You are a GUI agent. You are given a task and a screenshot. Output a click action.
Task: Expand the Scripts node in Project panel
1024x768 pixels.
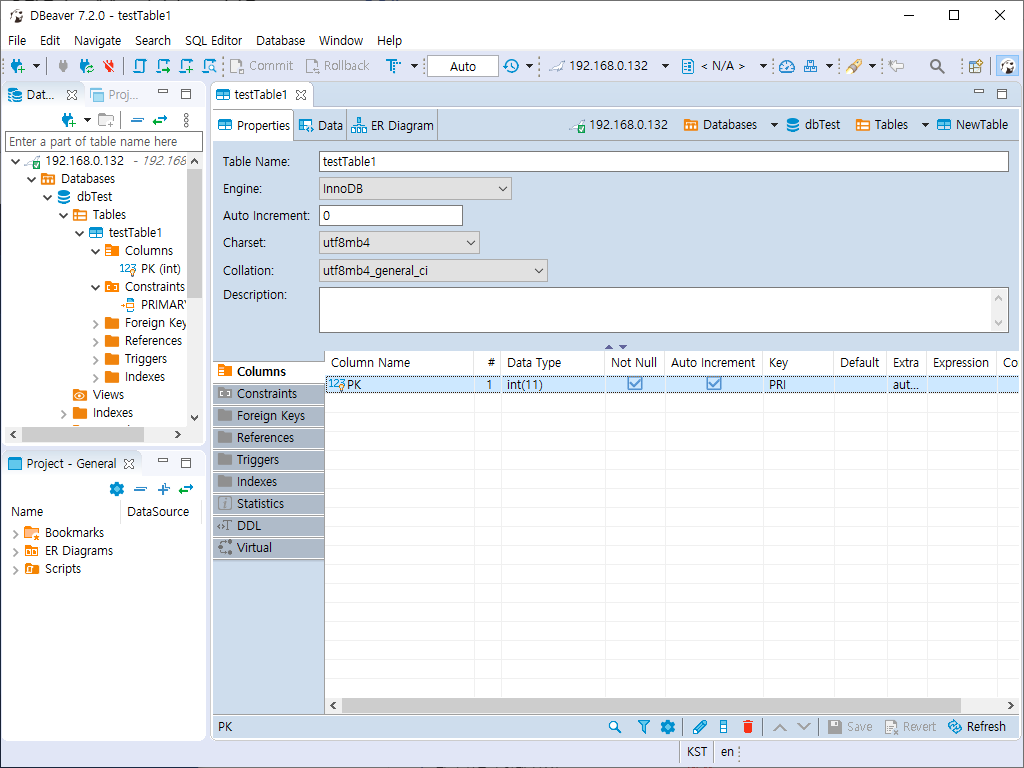point(16,570)
